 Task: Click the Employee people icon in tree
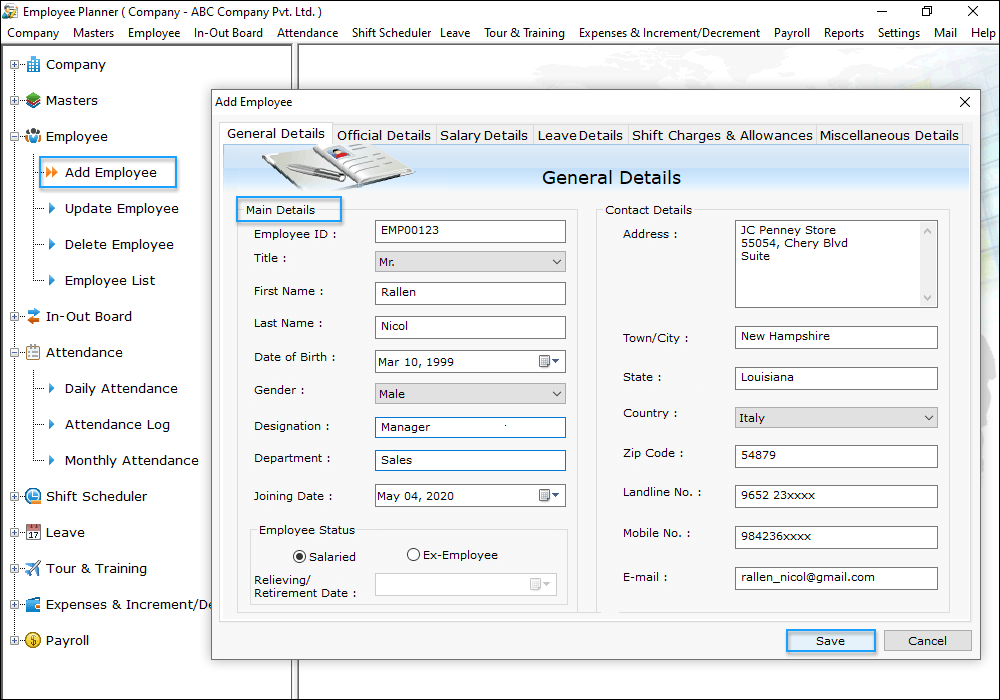33,136
